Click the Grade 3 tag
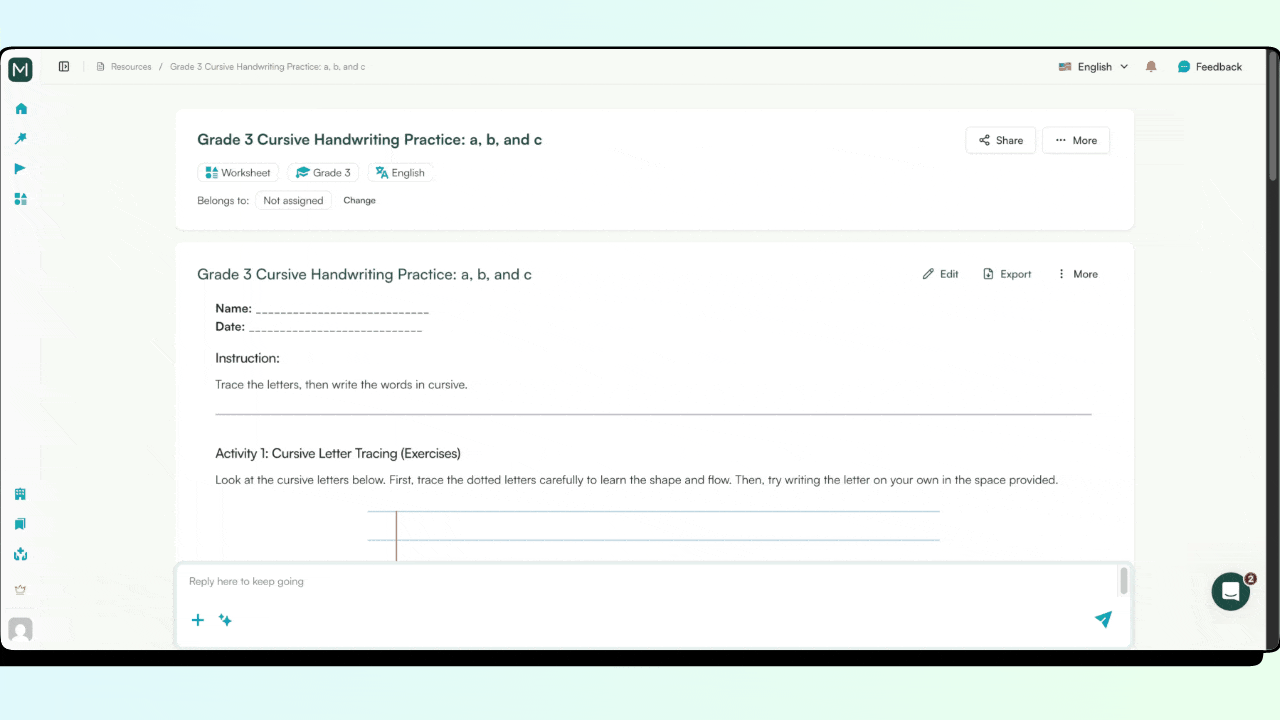The image size is (1280, 720). pyautogui.click(x=323, y=173)
